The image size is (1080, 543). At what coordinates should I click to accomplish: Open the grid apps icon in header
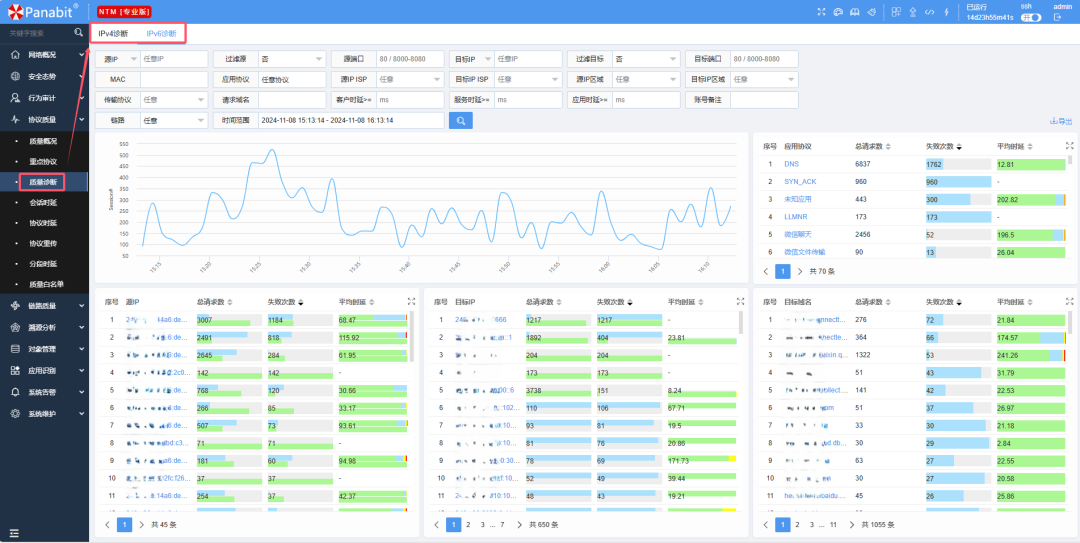[896, 12]
